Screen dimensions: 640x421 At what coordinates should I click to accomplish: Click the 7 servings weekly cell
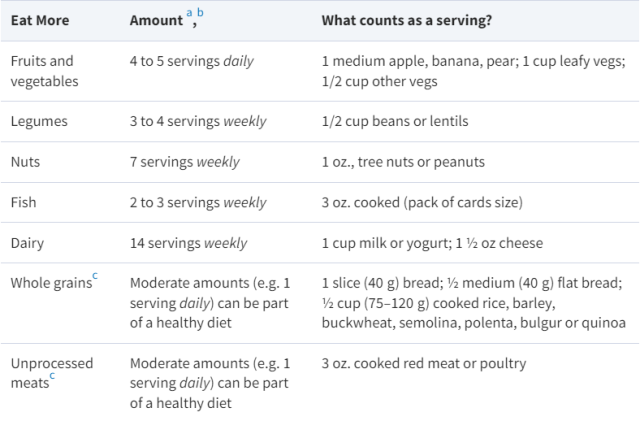[184, 162]
